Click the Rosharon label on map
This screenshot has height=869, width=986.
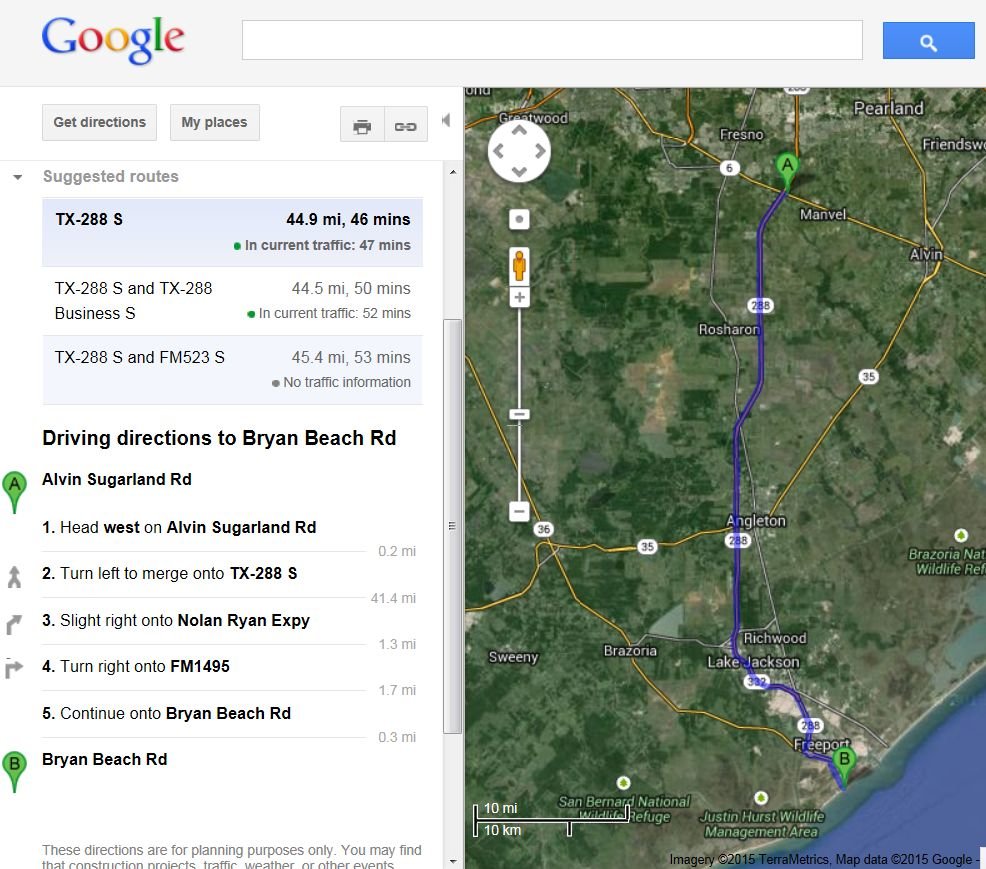[729, 329]
